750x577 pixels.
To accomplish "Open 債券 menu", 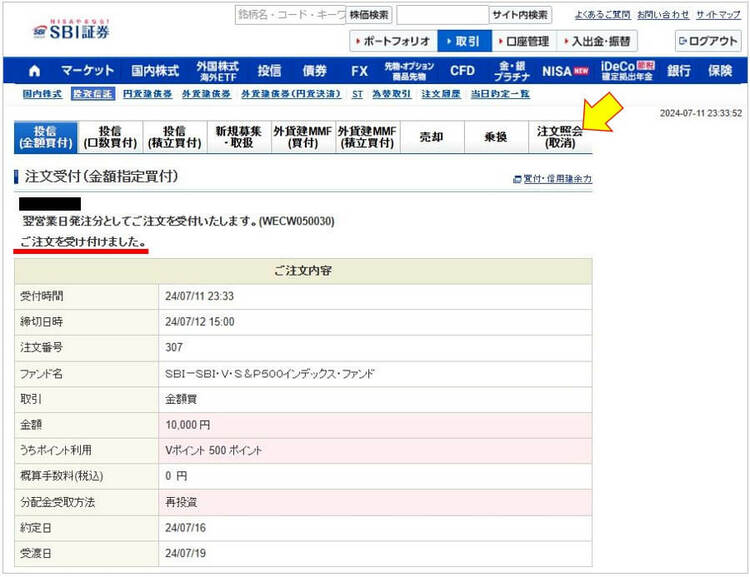I will coord(314,71).
